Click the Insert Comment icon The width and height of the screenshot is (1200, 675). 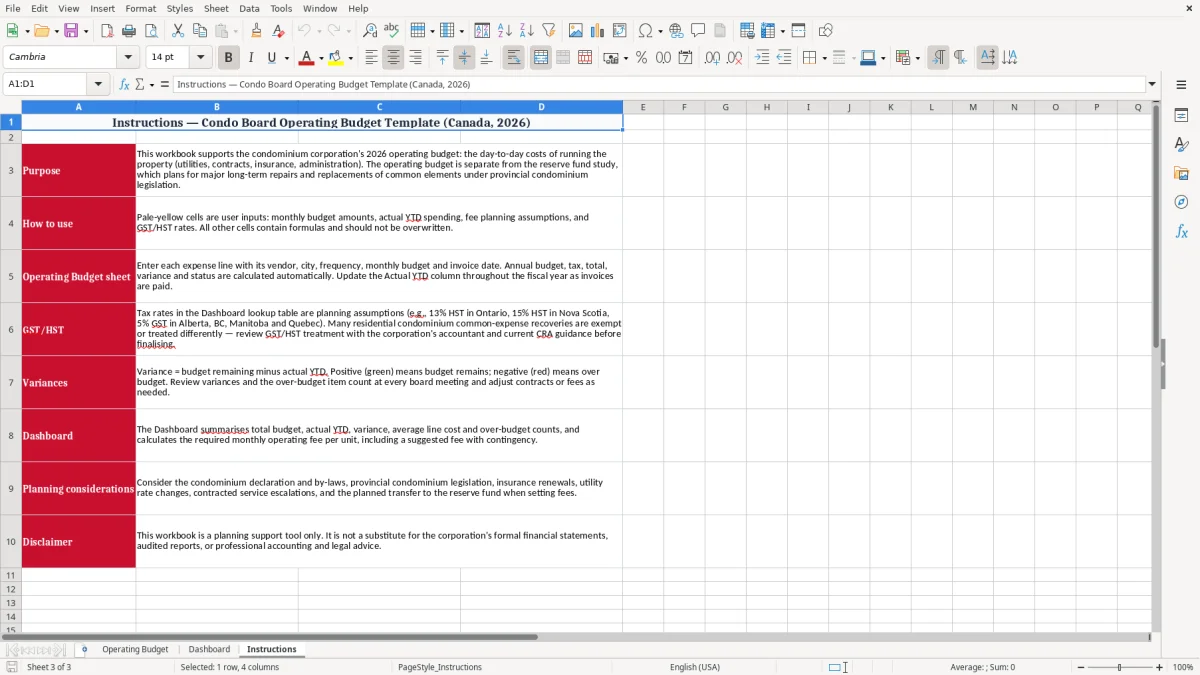point(698,31)
